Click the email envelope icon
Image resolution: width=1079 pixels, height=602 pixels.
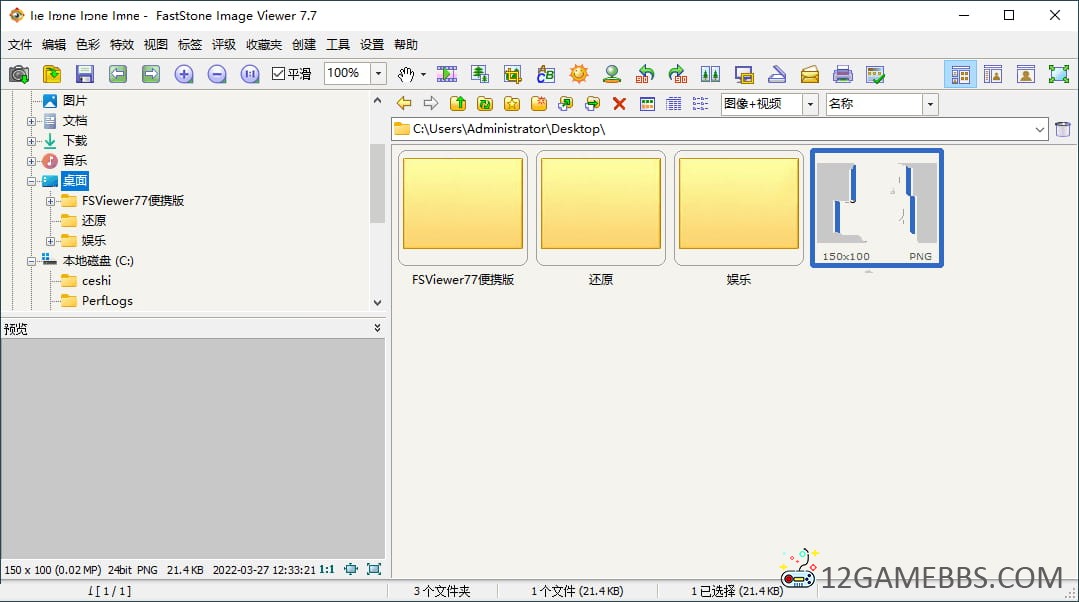[x=810, y=74]
